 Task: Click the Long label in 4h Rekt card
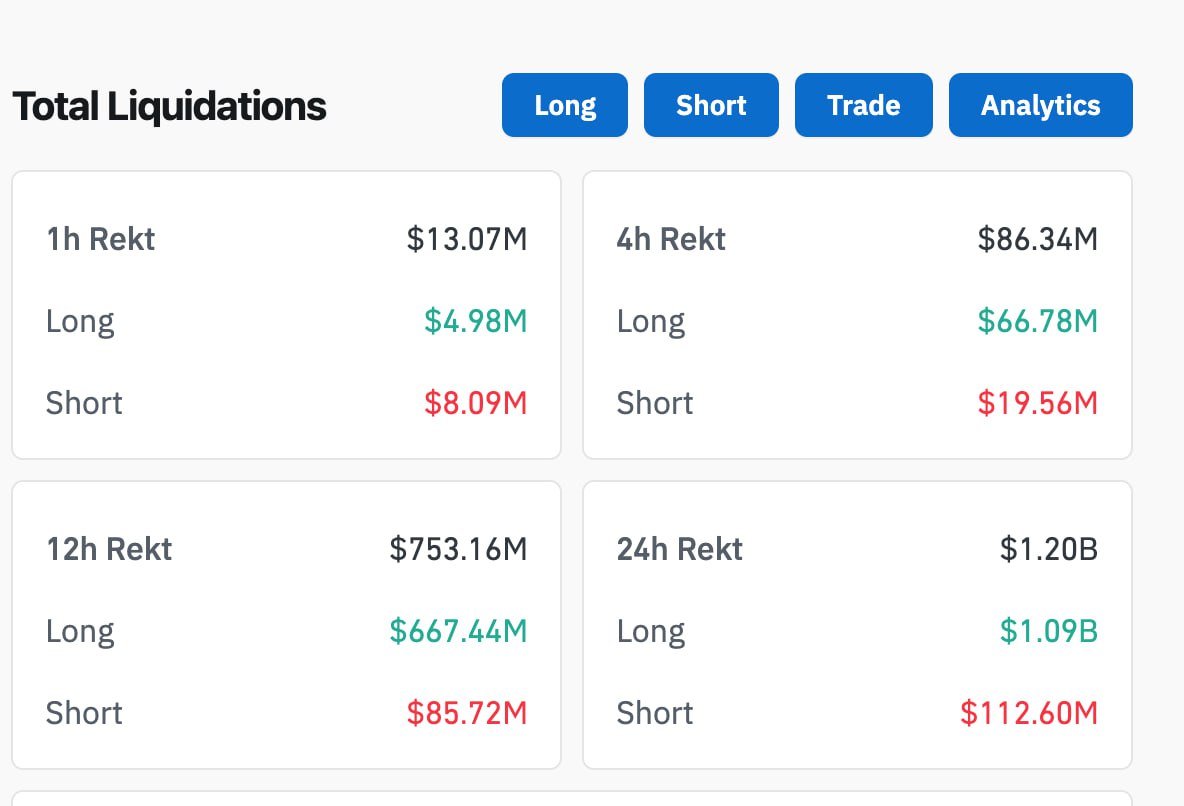(x=651, y=323)
